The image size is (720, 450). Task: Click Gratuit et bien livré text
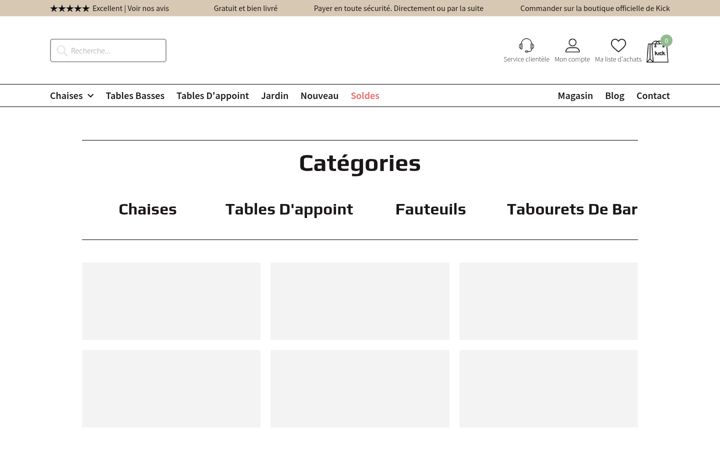pos(245,8)
